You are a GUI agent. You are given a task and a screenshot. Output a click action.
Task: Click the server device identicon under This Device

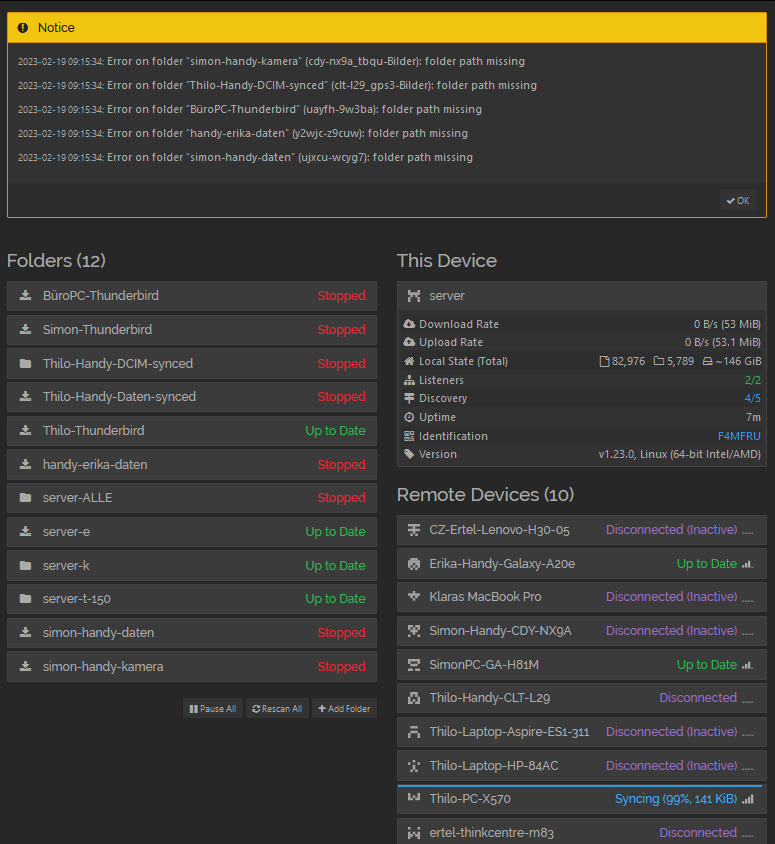(414, 296)
